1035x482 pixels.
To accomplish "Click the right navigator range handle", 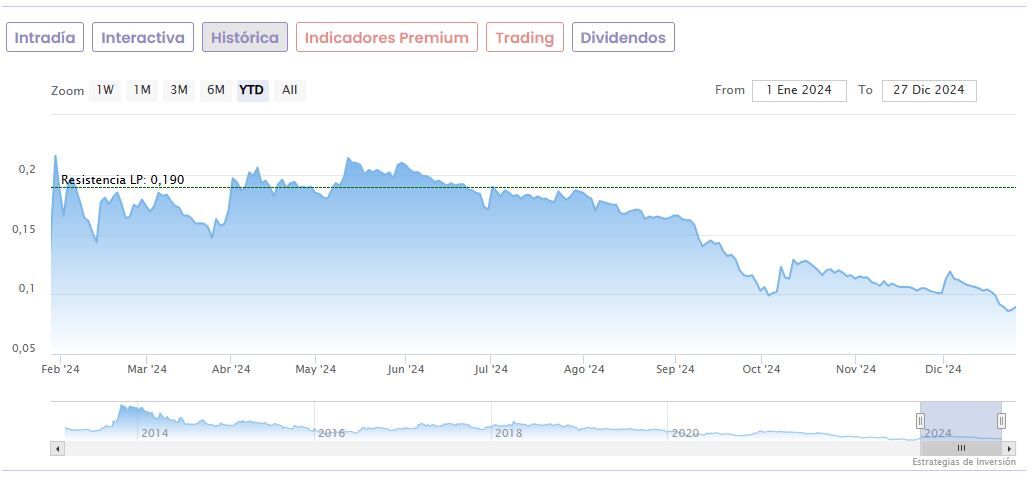I will (1001, 421).
